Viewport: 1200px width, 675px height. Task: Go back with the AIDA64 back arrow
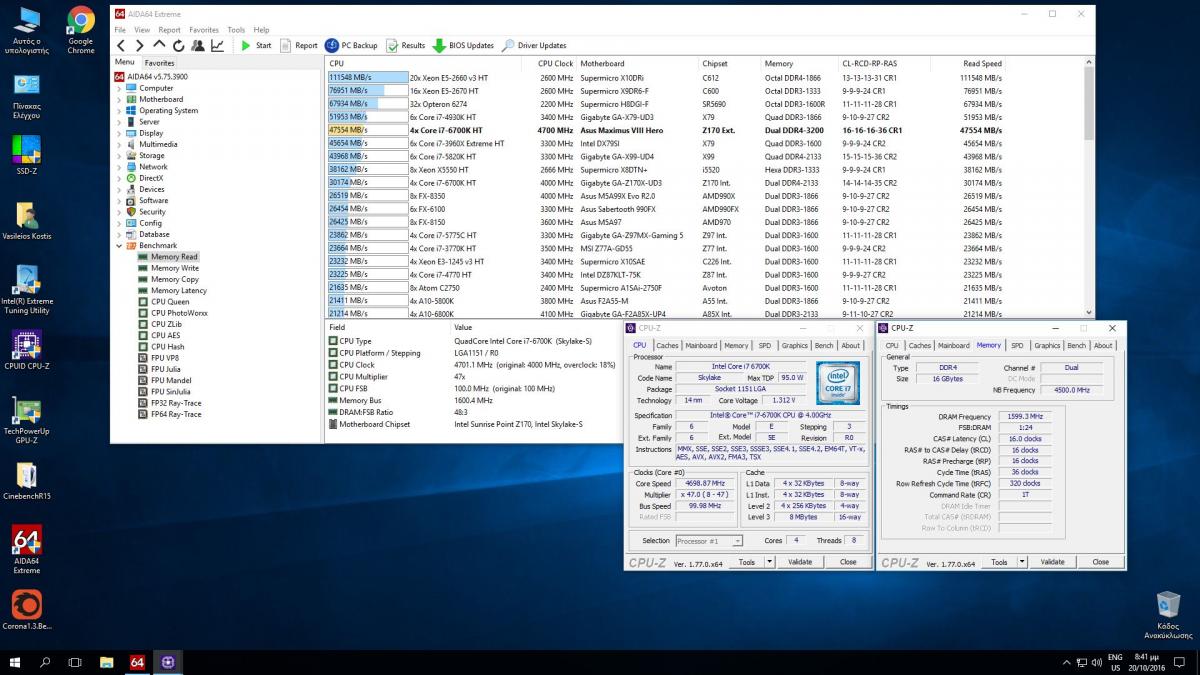121,45
